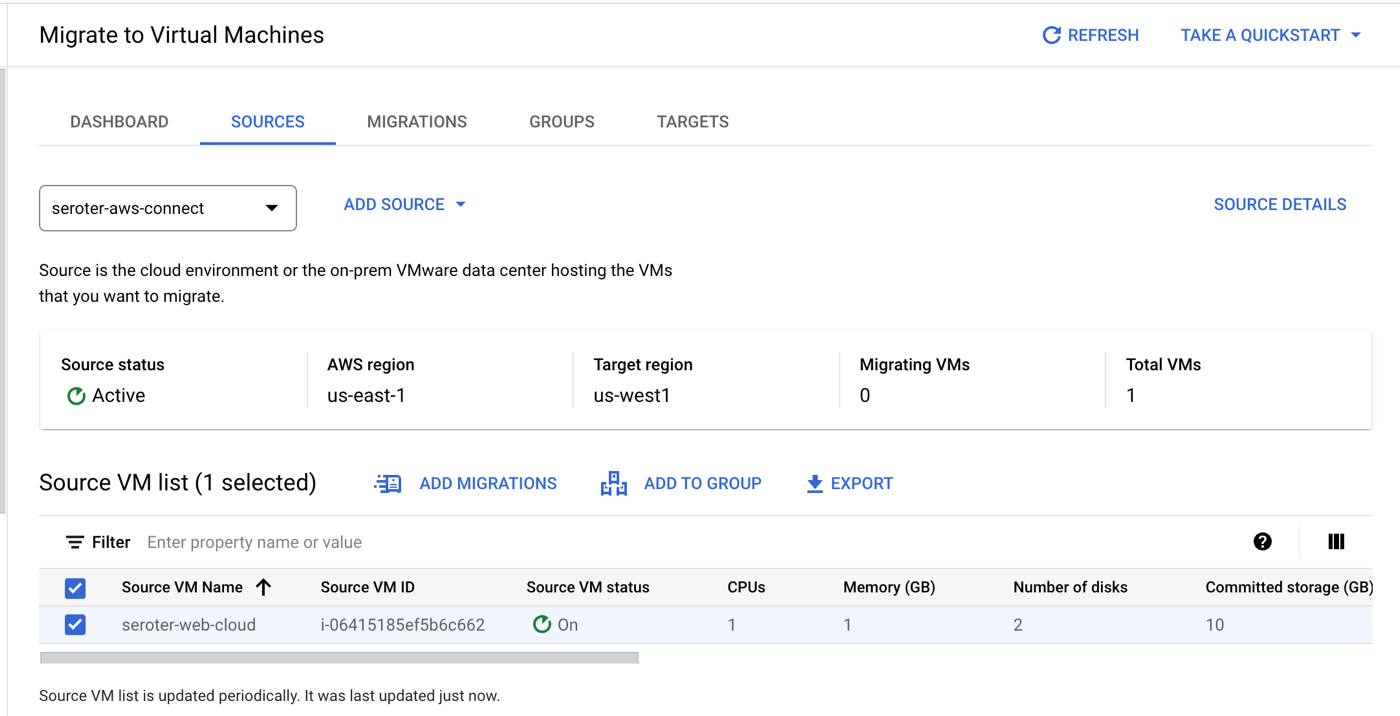1400x716 pixels.
Task: Uncheck the seroter-web-cloud row checkbox
Action: click(x=75, y=625)
